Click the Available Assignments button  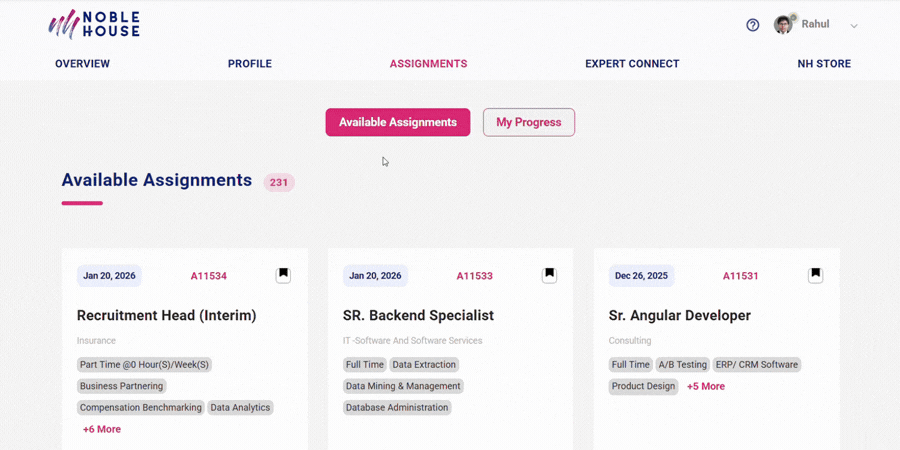pos(397,122)
